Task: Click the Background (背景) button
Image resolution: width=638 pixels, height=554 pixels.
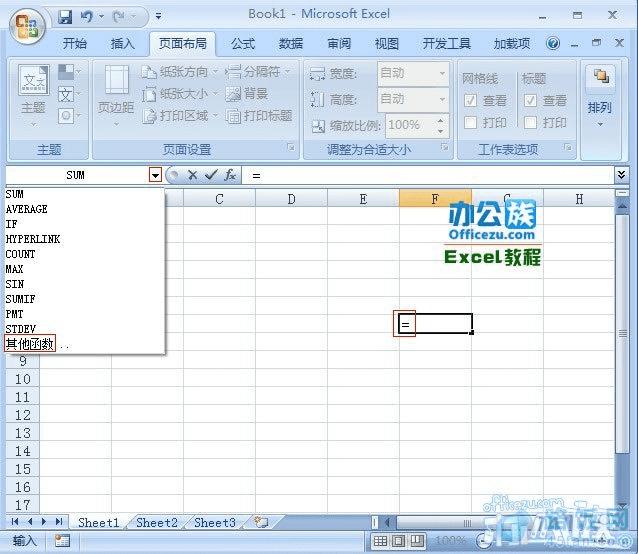Action: (x=247, y=94)
